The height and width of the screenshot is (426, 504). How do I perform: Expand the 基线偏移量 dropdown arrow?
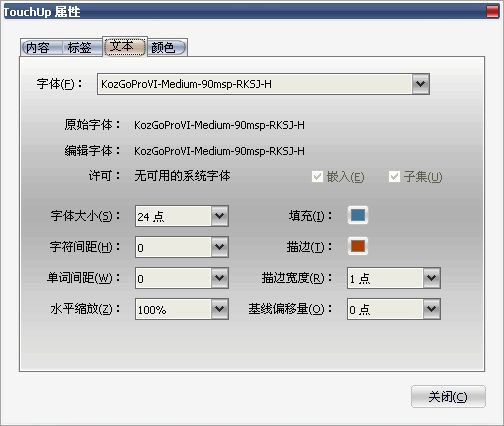click(x=432, y=309)
